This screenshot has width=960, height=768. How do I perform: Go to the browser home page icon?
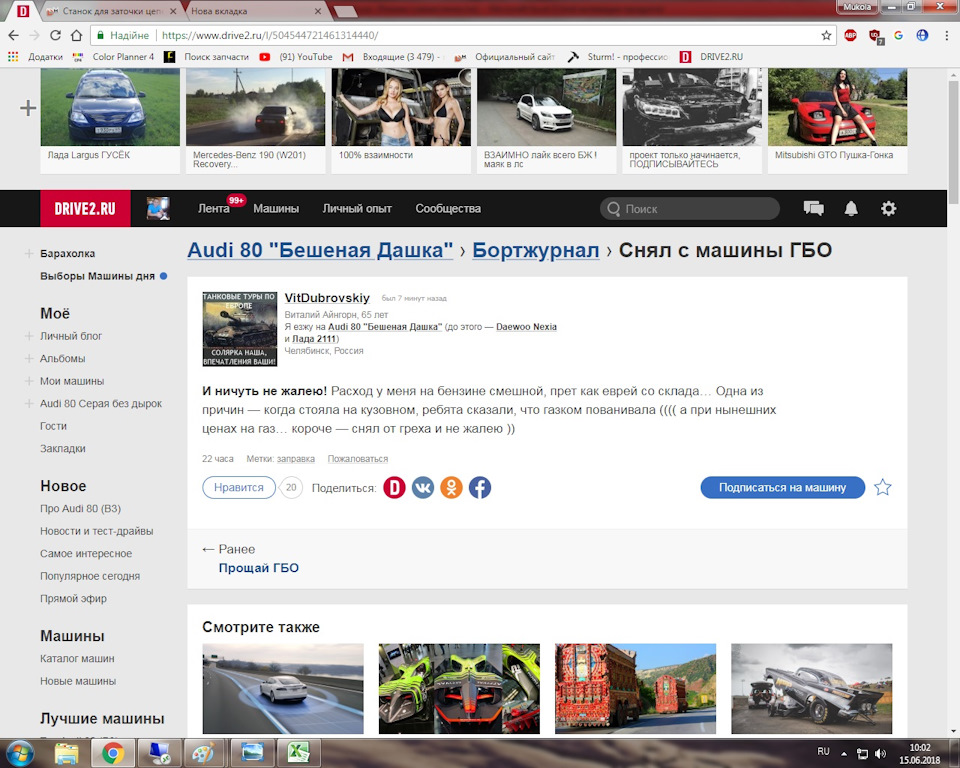(76, 36)
